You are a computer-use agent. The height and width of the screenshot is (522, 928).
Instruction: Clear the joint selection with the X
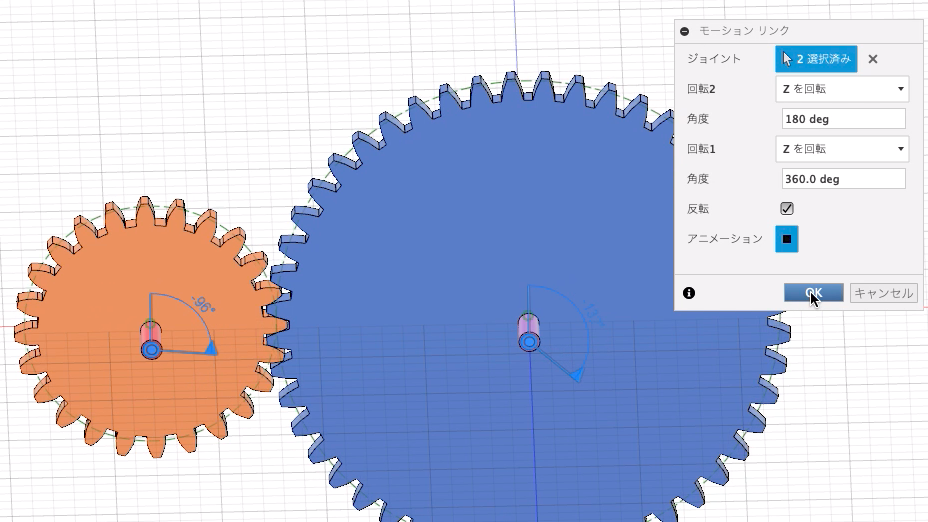pyautogui.click(x=873, y=59)
